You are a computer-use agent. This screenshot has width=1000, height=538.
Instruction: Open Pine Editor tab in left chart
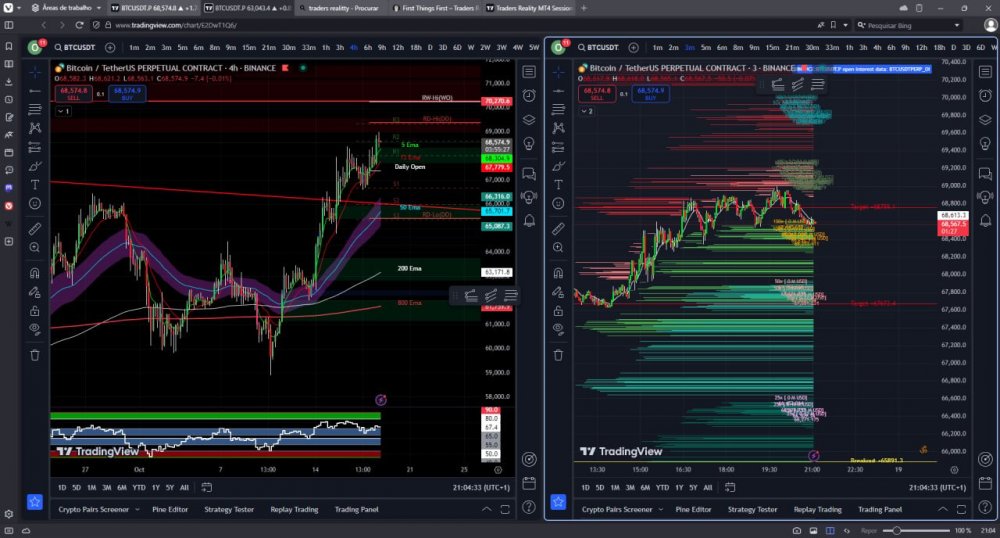coord(170,509)
